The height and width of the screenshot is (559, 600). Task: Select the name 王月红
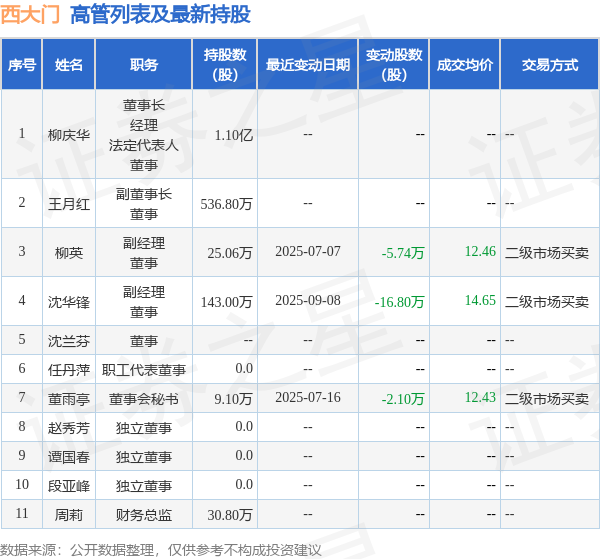coord(69,204)
